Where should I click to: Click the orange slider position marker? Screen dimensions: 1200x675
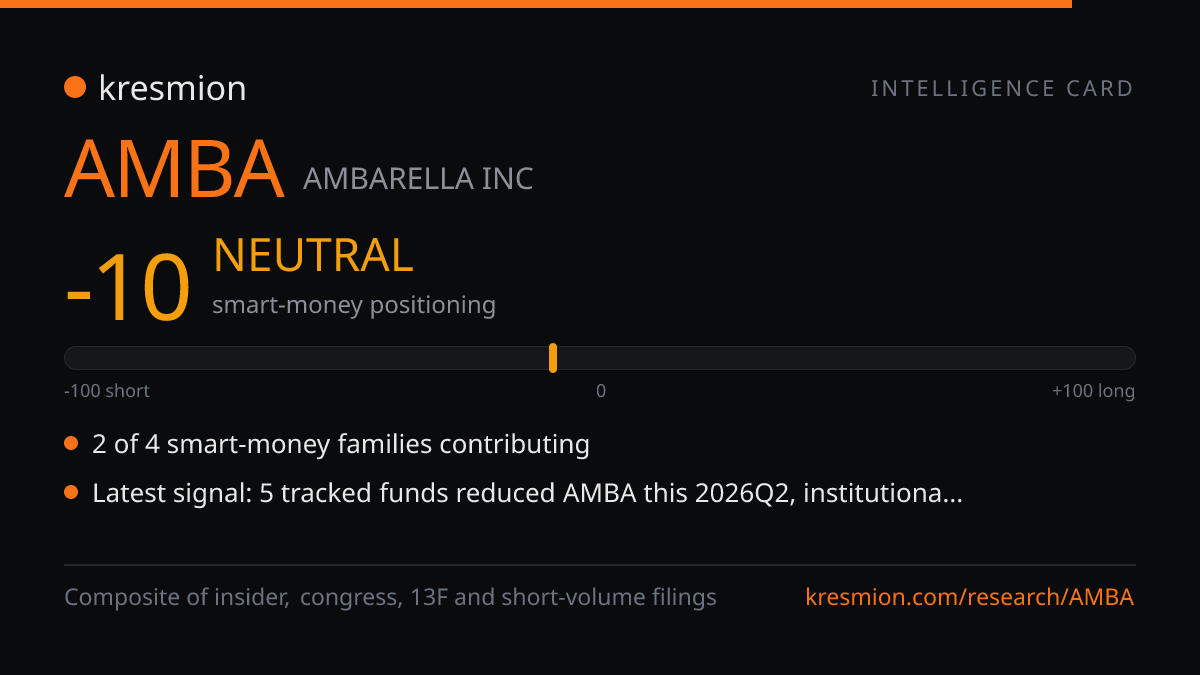pos(553,358)
